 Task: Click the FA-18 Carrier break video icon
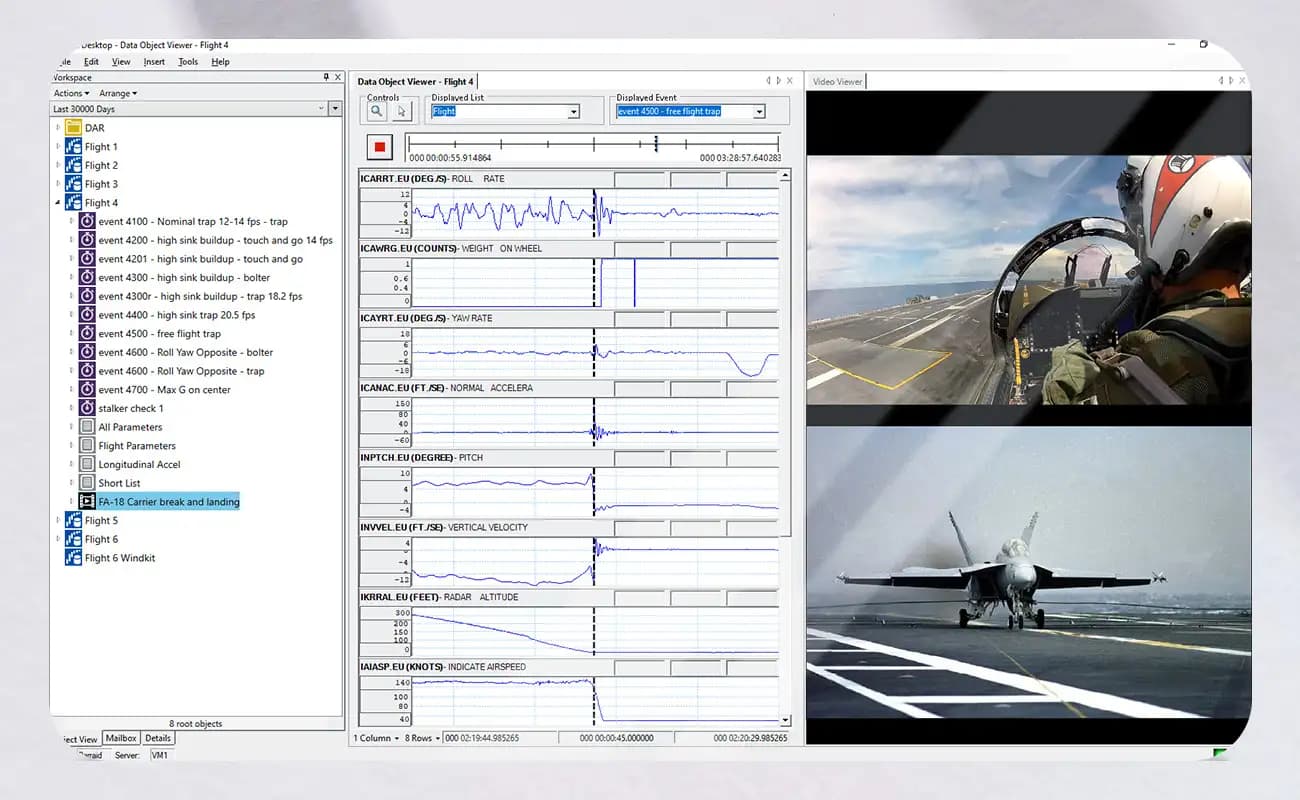click(x=87, y=502)
